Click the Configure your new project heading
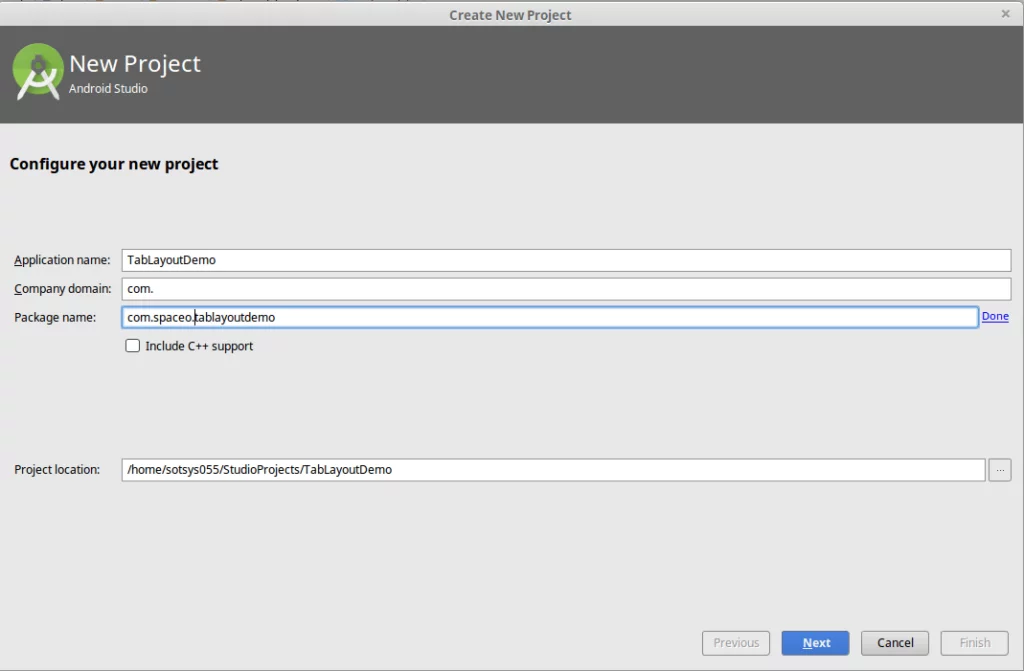 click(114, 164)
